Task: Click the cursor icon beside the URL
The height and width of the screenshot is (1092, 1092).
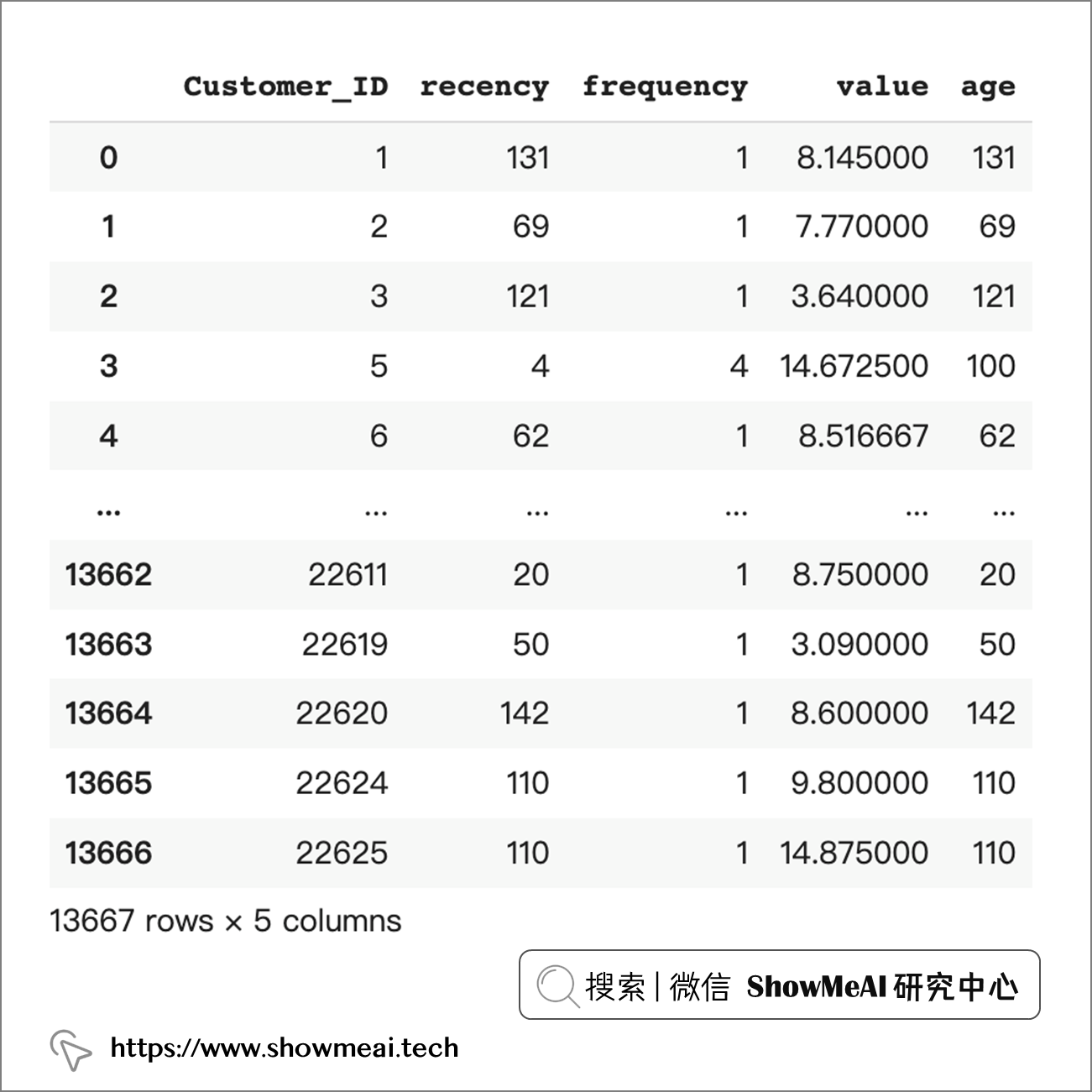Action: (71, 1049)
